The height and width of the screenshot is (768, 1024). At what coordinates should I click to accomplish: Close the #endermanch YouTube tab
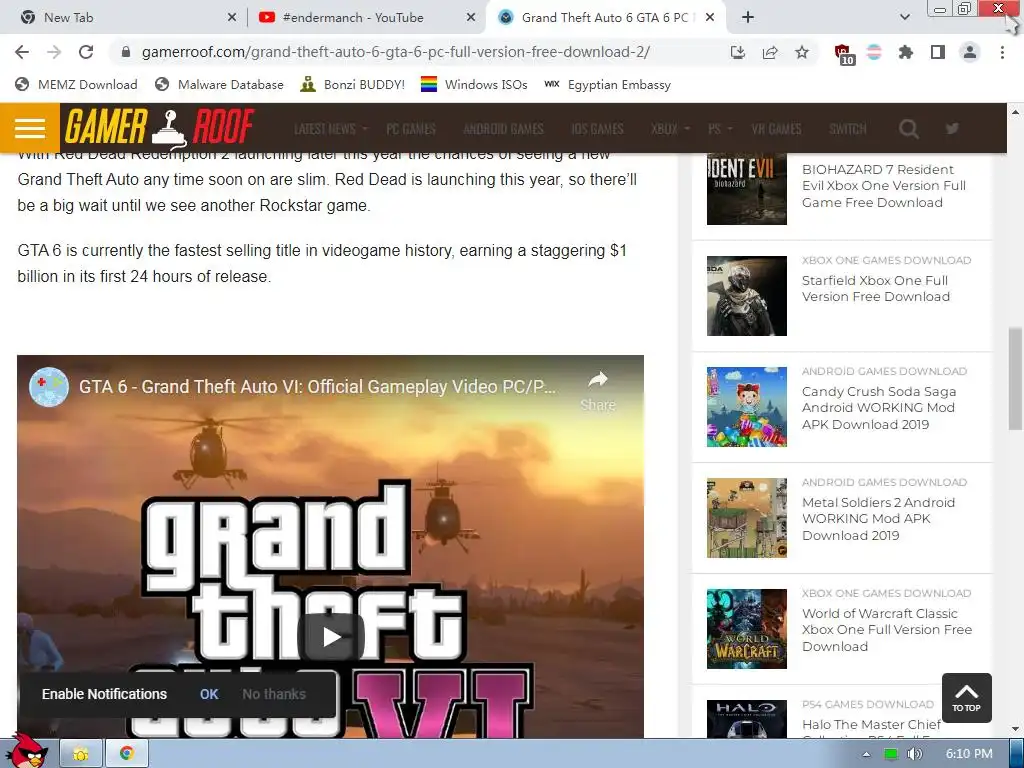click(470, 18)
